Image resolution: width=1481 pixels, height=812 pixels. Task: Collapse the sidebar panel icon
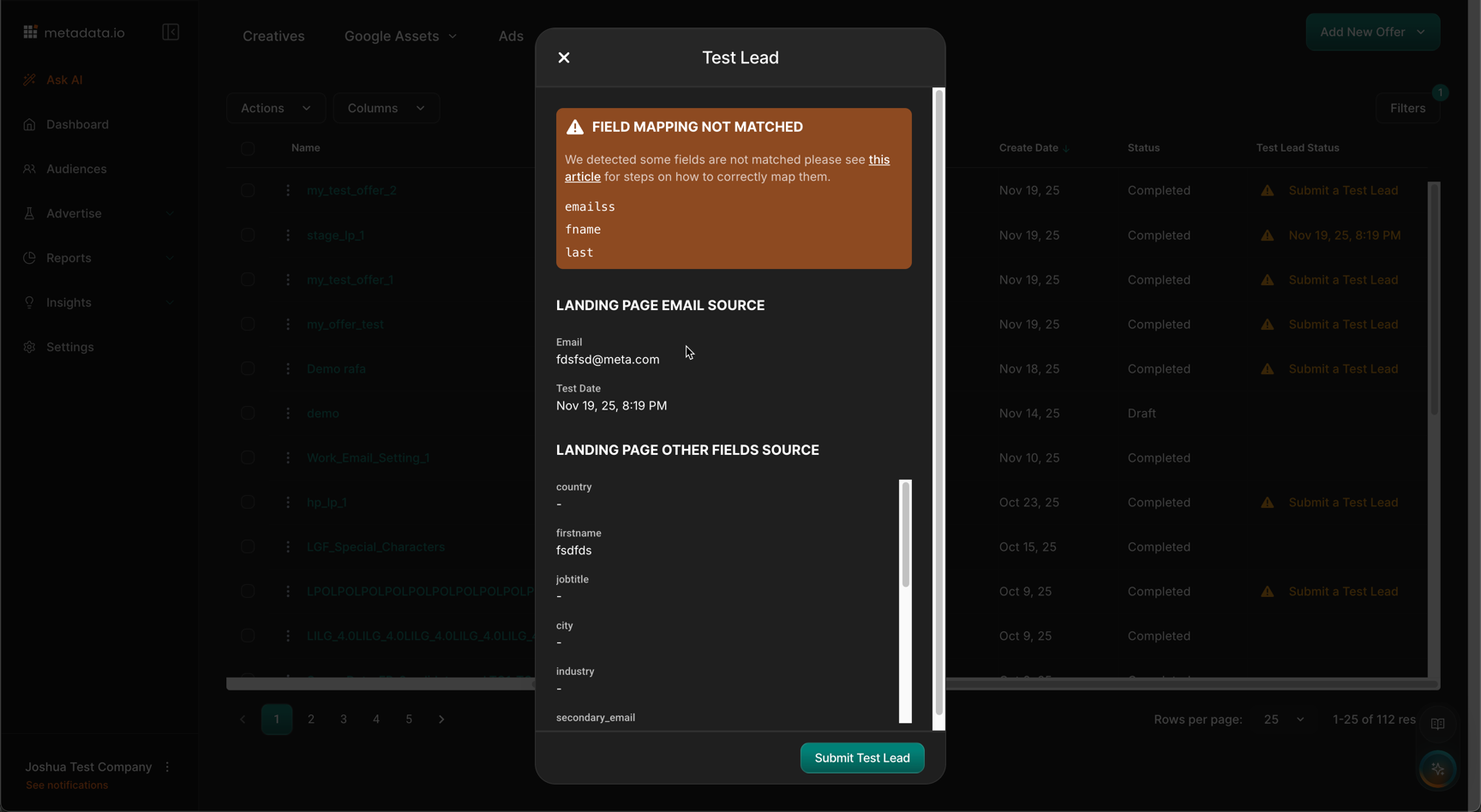[x=171, y=33]
